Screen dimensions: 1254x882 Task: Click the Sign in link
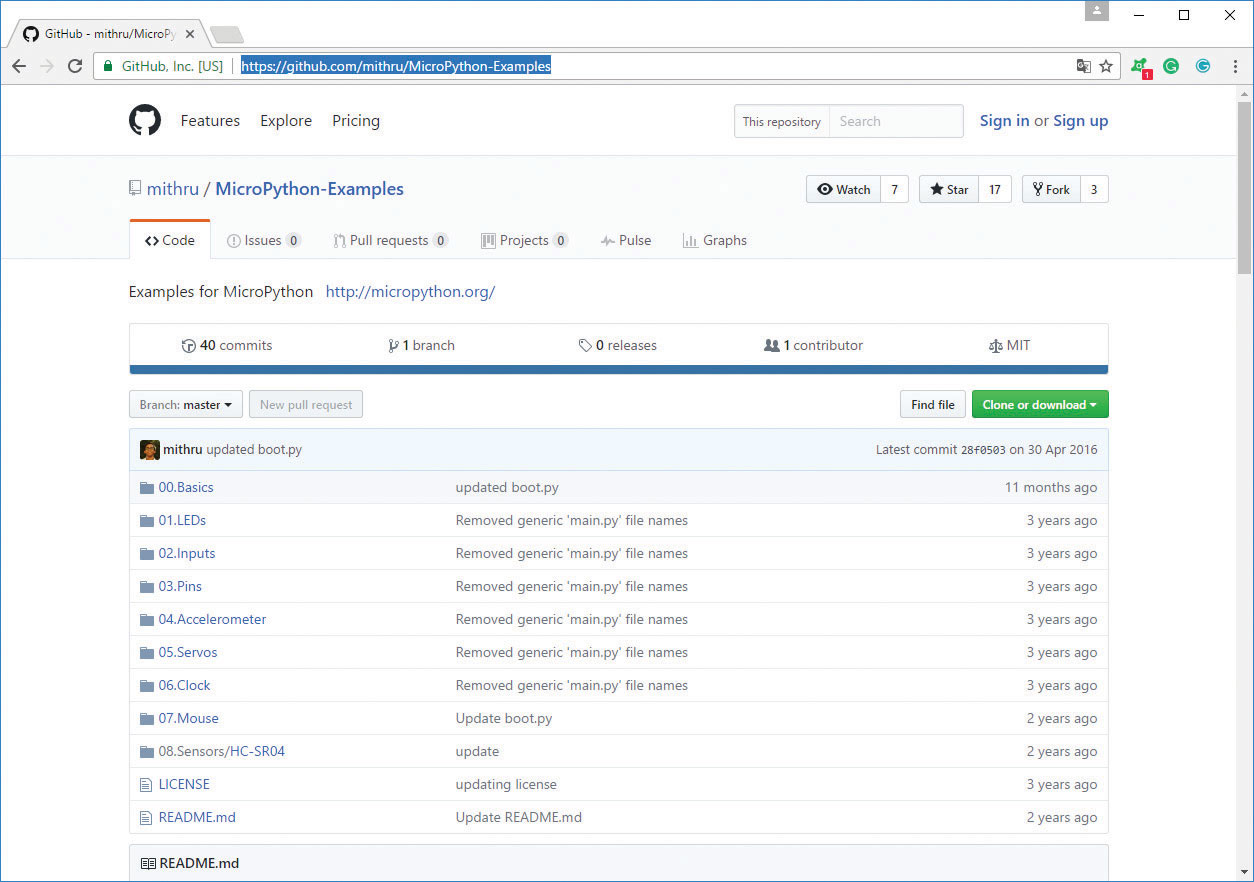1004,121
